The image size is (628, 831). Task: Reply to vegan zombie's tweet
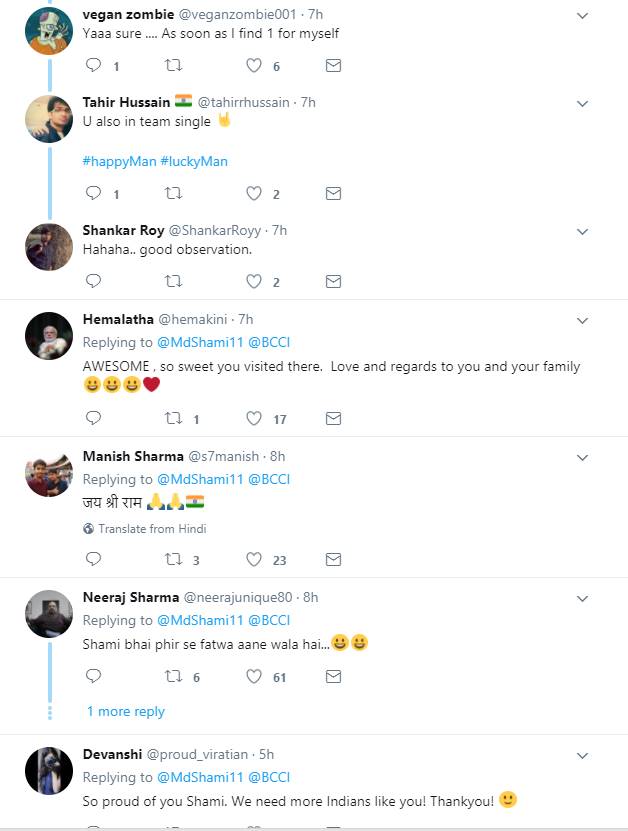coord(94,66)
